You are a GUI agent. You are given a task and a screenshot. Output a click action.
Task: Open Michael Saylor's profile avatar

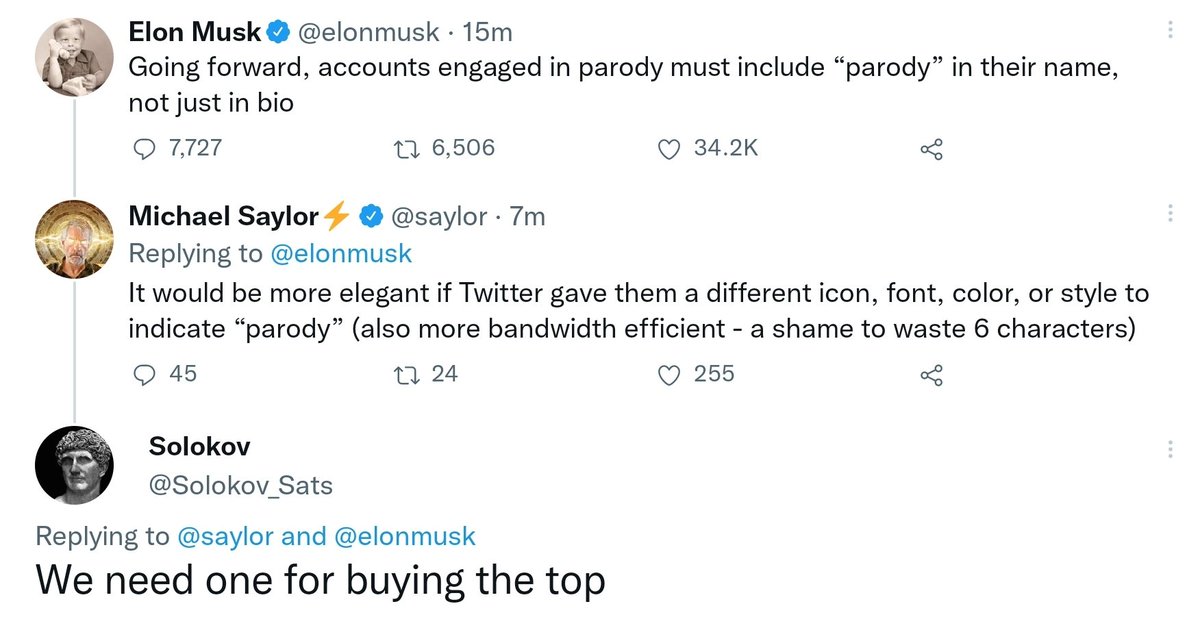click(75, 238)
